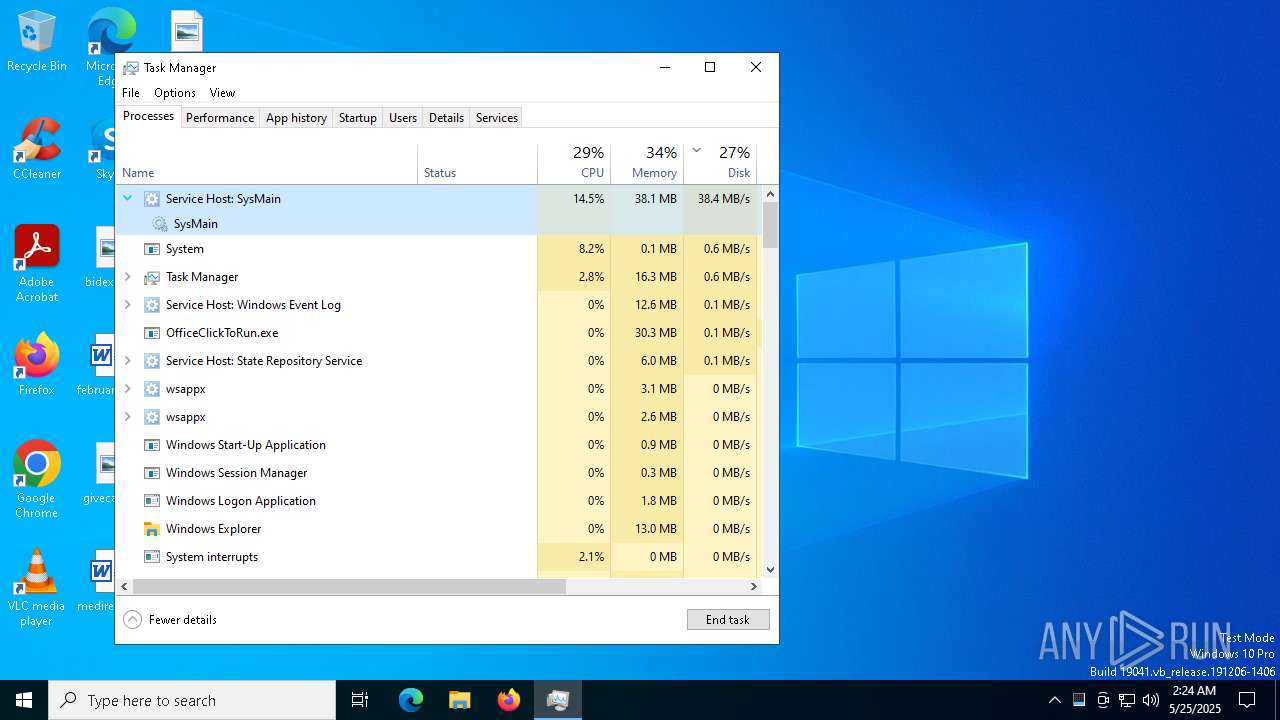Collapse the Service Host: SysMain group
Screen dimensions: 1280x720
128,199
